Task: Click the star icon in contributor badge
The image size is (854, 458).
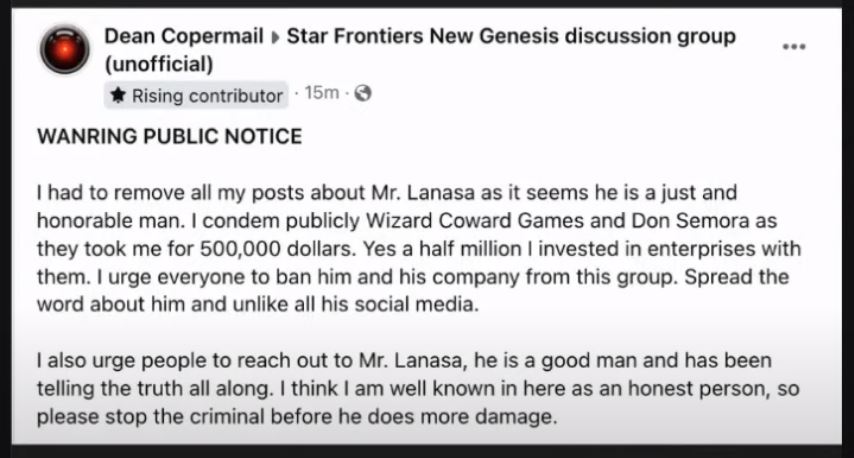Action: coord(118,95)
